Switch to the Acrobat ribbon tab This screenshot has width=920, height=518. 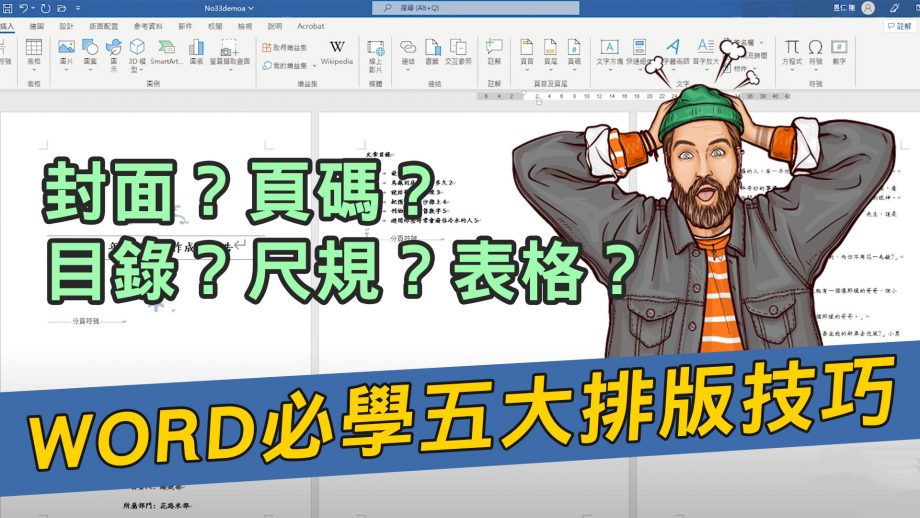coord(310,26)
